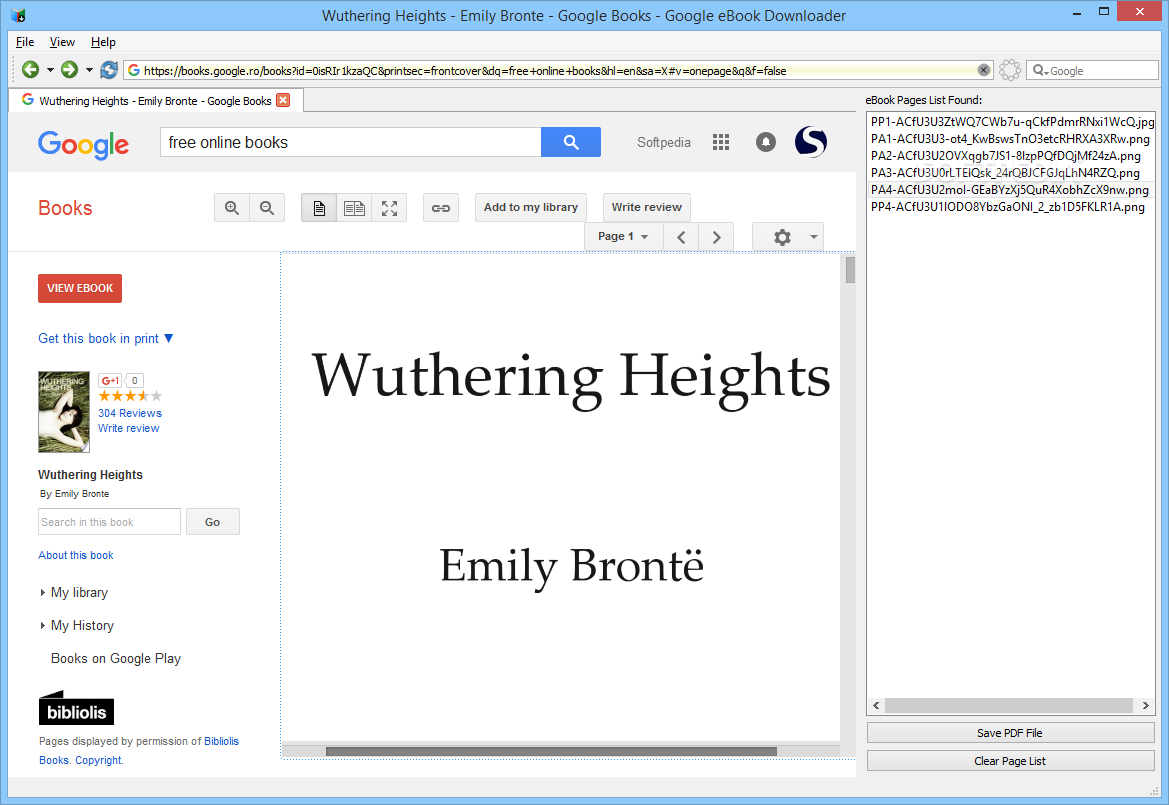Select the PA1-ACfU3U3-ot4 png entry
Image resolution: width=1169 pixels, height=805 pixels.
pyautogui.click(x=1011, y=139)
